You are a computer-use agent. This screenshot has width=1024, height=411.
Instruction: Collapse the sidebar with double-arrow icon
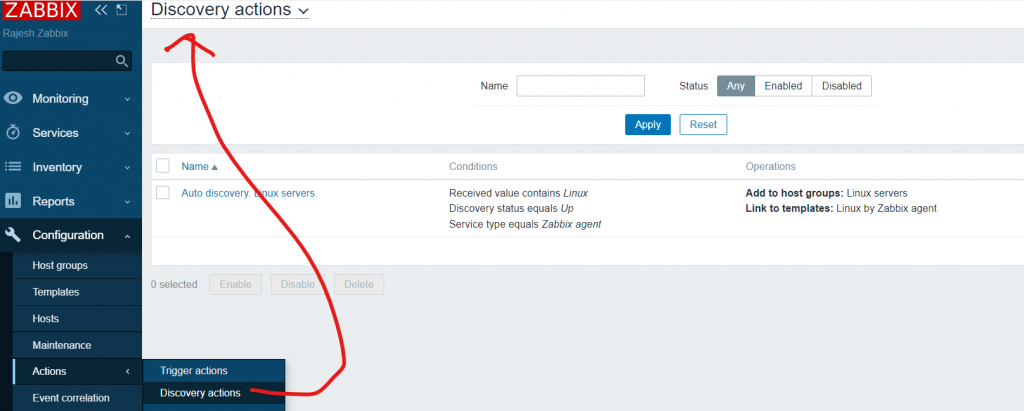pos(101,10)
